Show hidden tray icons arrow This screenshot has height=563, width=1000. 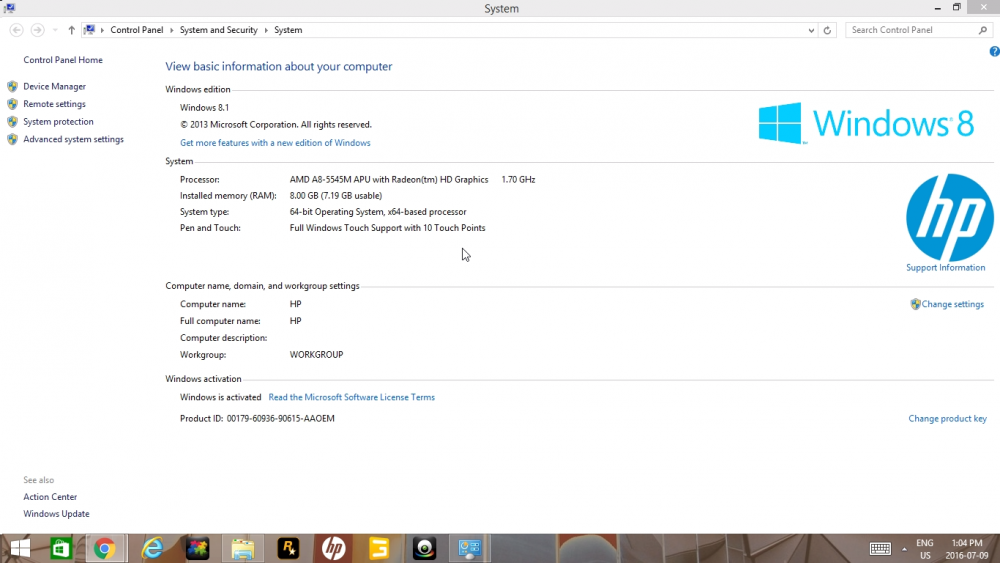coord(904,548)
